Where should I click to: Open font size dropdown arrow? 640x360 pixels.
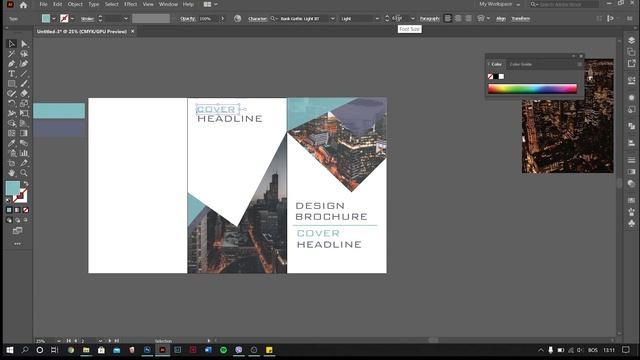413,18
